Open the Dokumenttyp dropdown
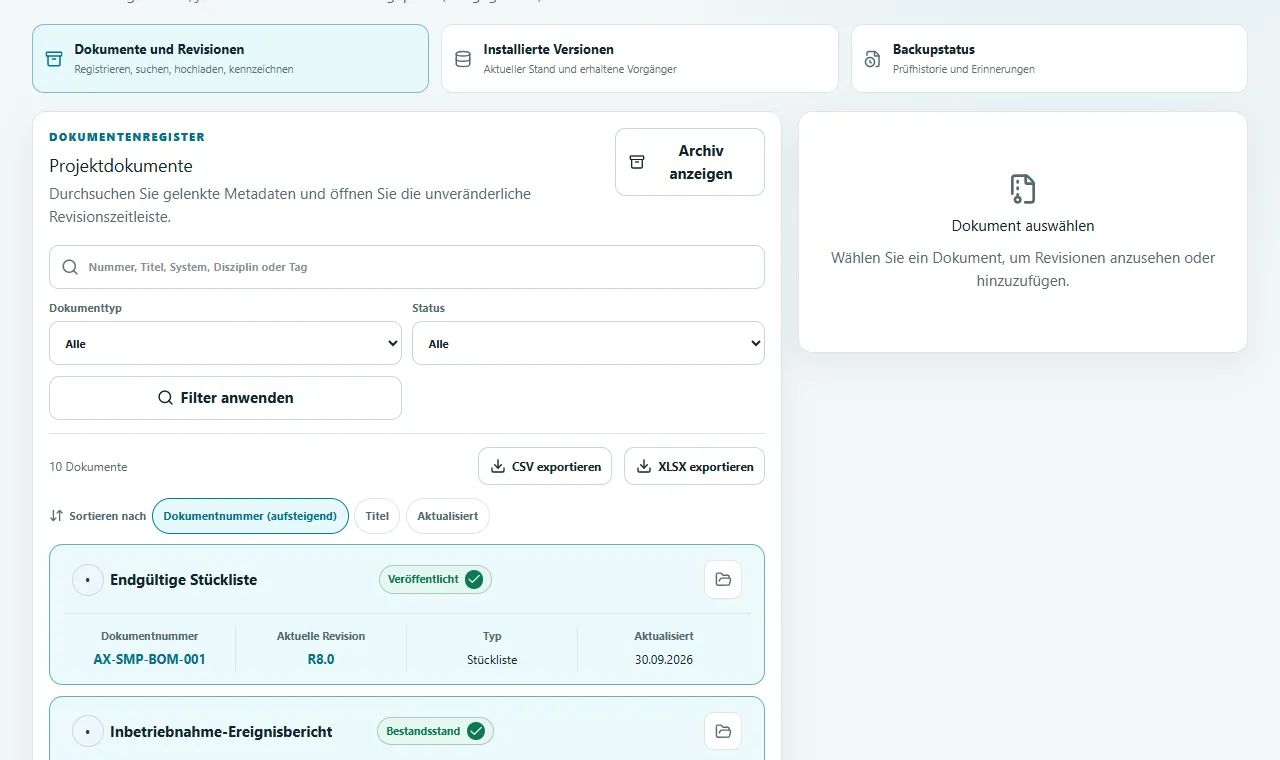 click(225, 343)
